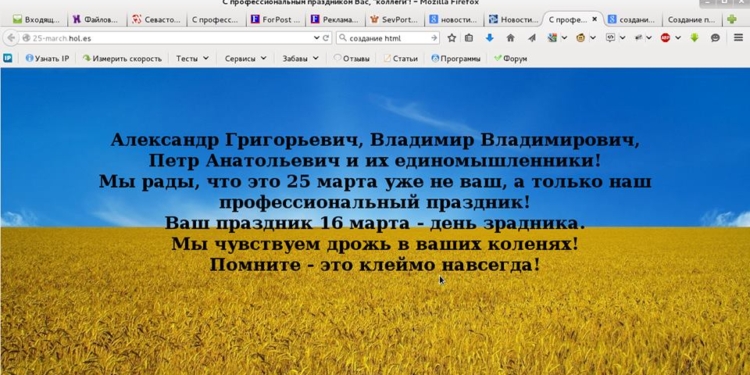Click the text line 'Помните - это клеймо навсегда!'
The width and height of the screenshot is (750, 375).
[375, 265]
